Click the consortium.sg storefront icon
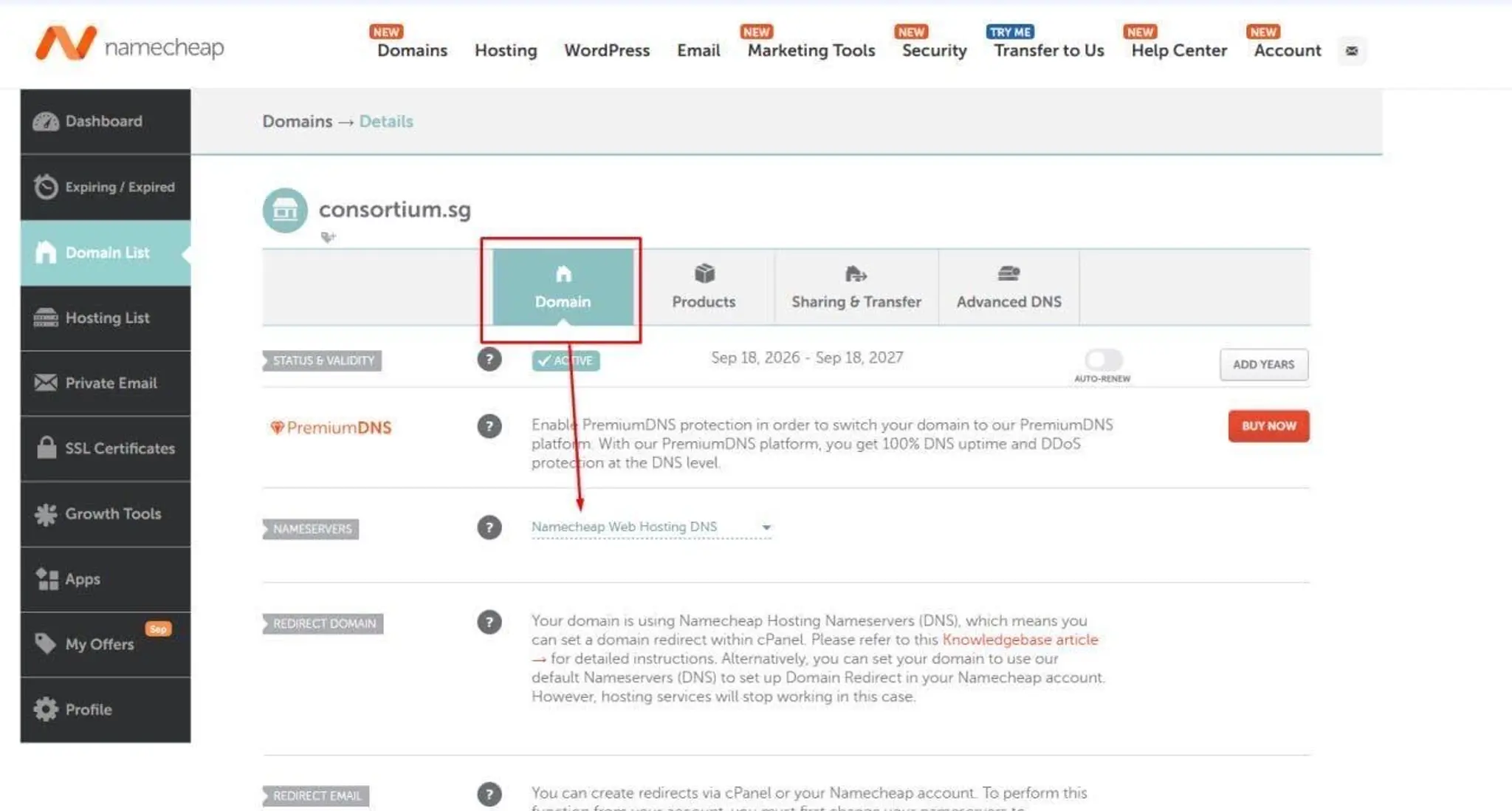The height and width of the screenshot is (811, 1512). point(285,211)
